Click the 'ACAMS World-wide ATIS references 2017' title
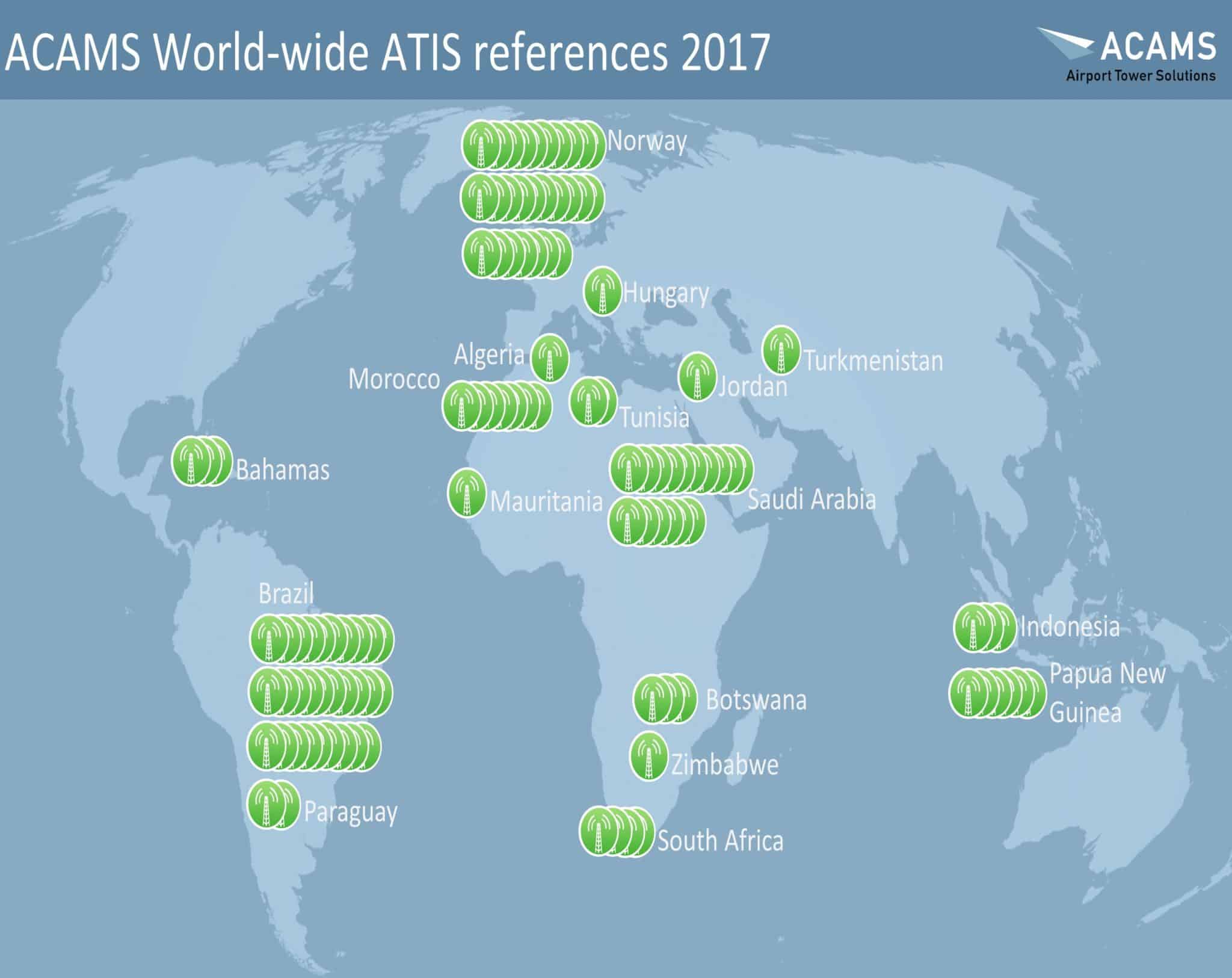Viewport: 1232px width, 978px height. (387, 52)
